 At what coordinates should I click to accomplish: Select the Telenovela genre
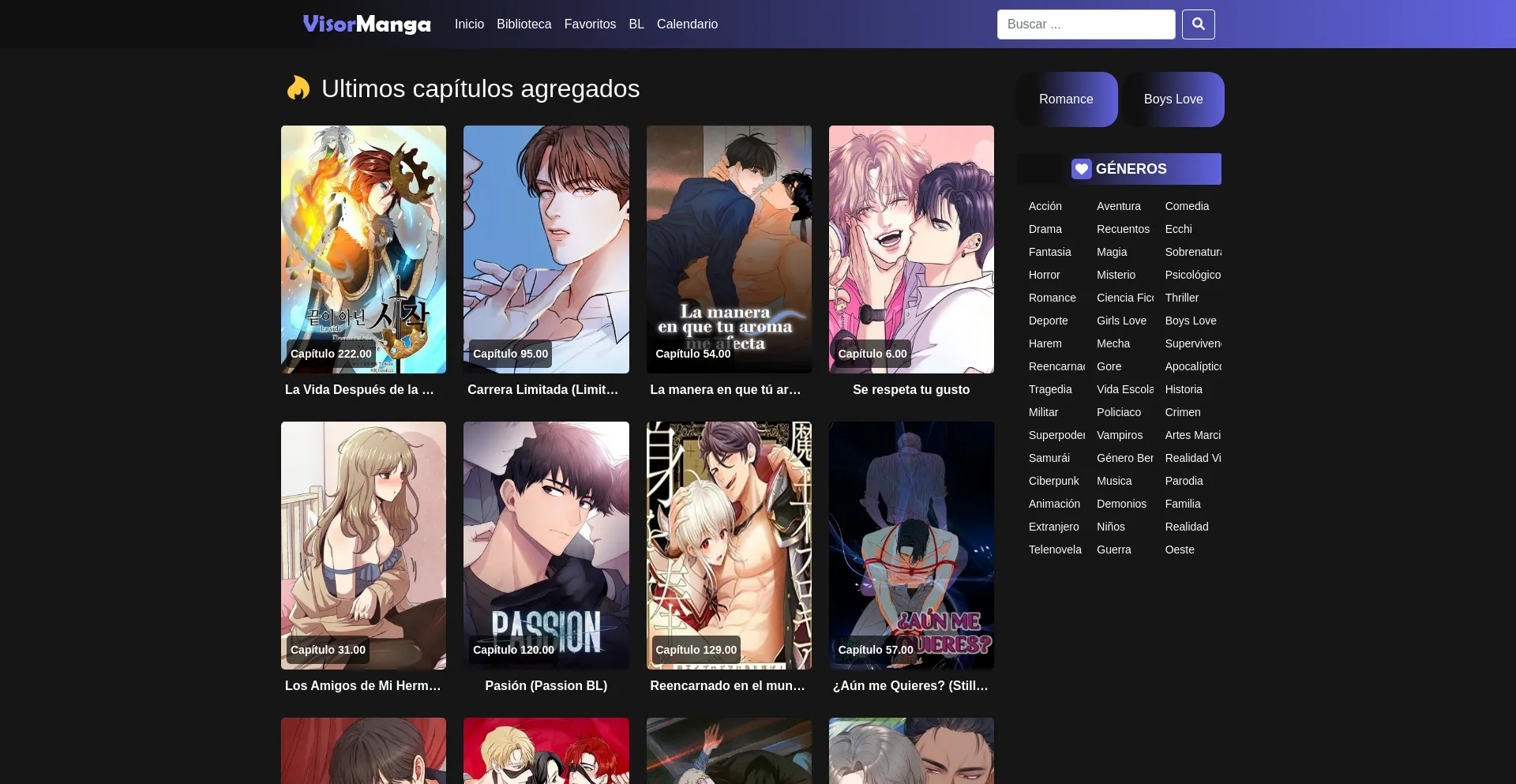pyautogui.click(x=1055, y=550)
